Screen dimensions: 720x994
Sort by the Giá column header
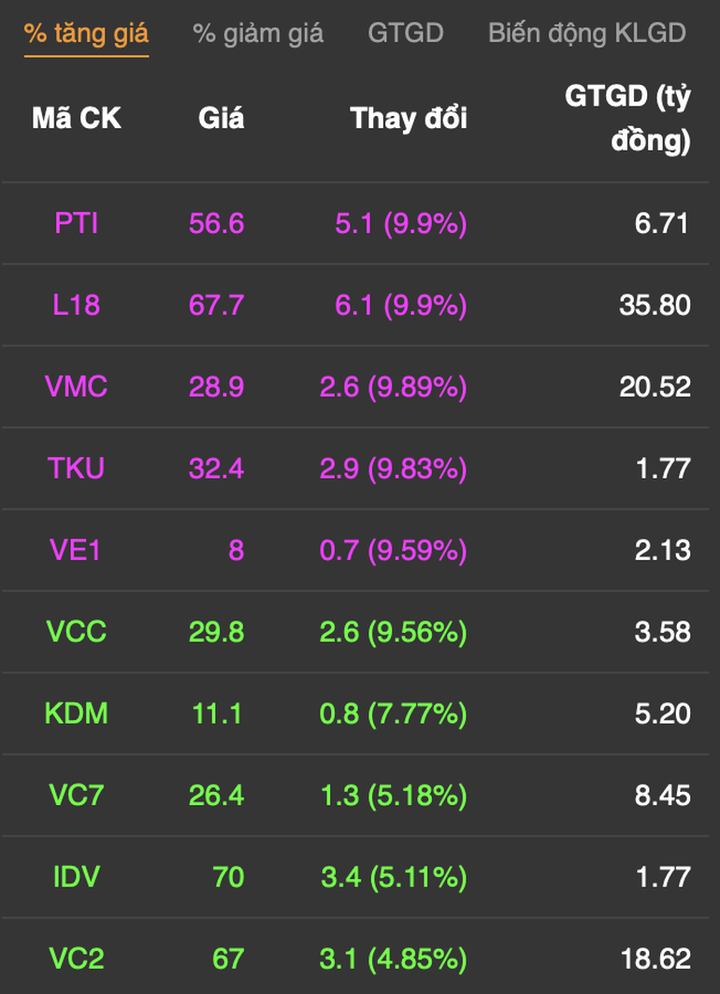click(x=221, y=118)
